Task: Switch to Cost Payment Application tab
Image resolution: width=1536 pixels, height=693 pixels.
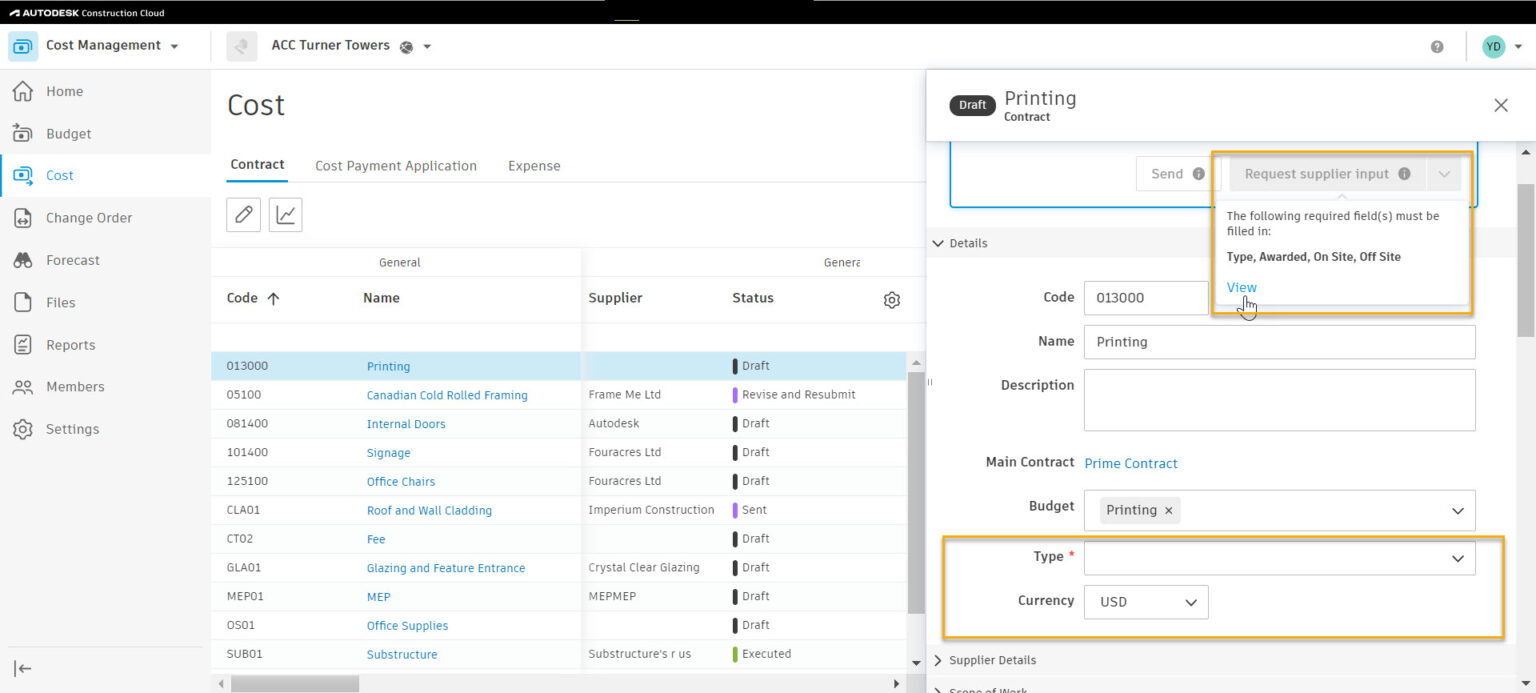Action: pos(396,166)
